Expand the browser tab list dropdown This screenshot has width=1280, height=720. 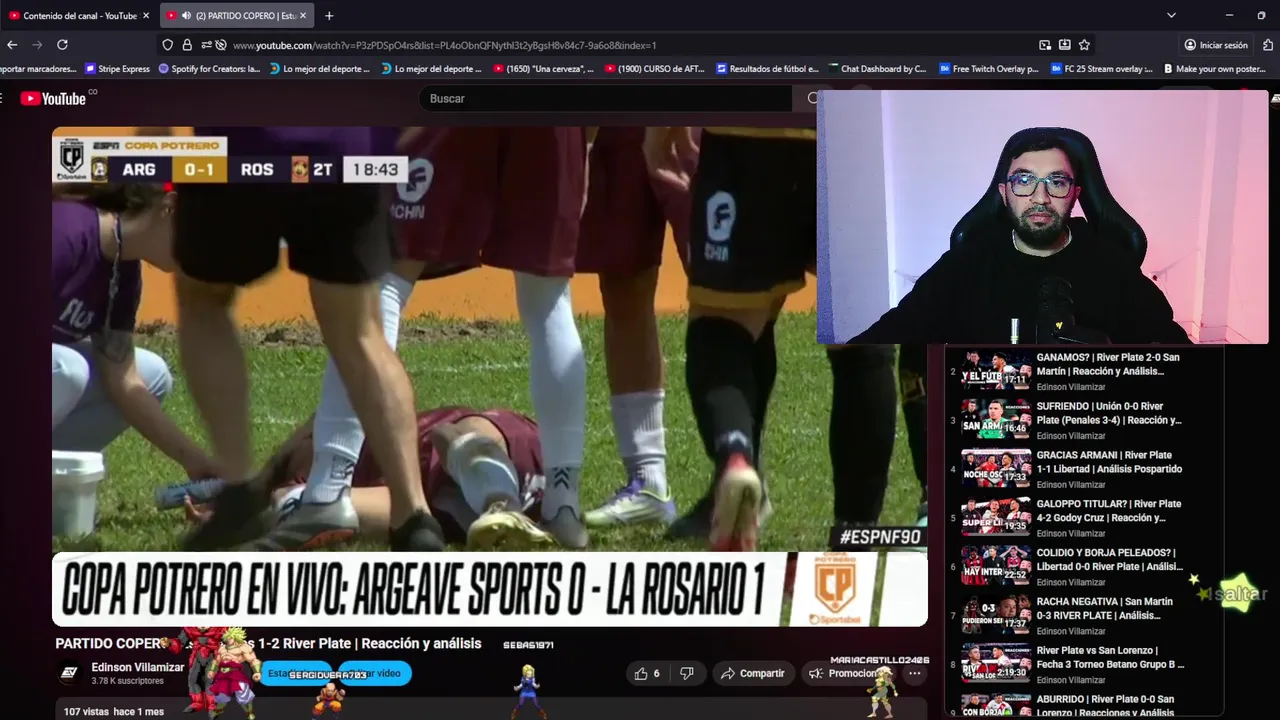click(x=1171, y=16)
